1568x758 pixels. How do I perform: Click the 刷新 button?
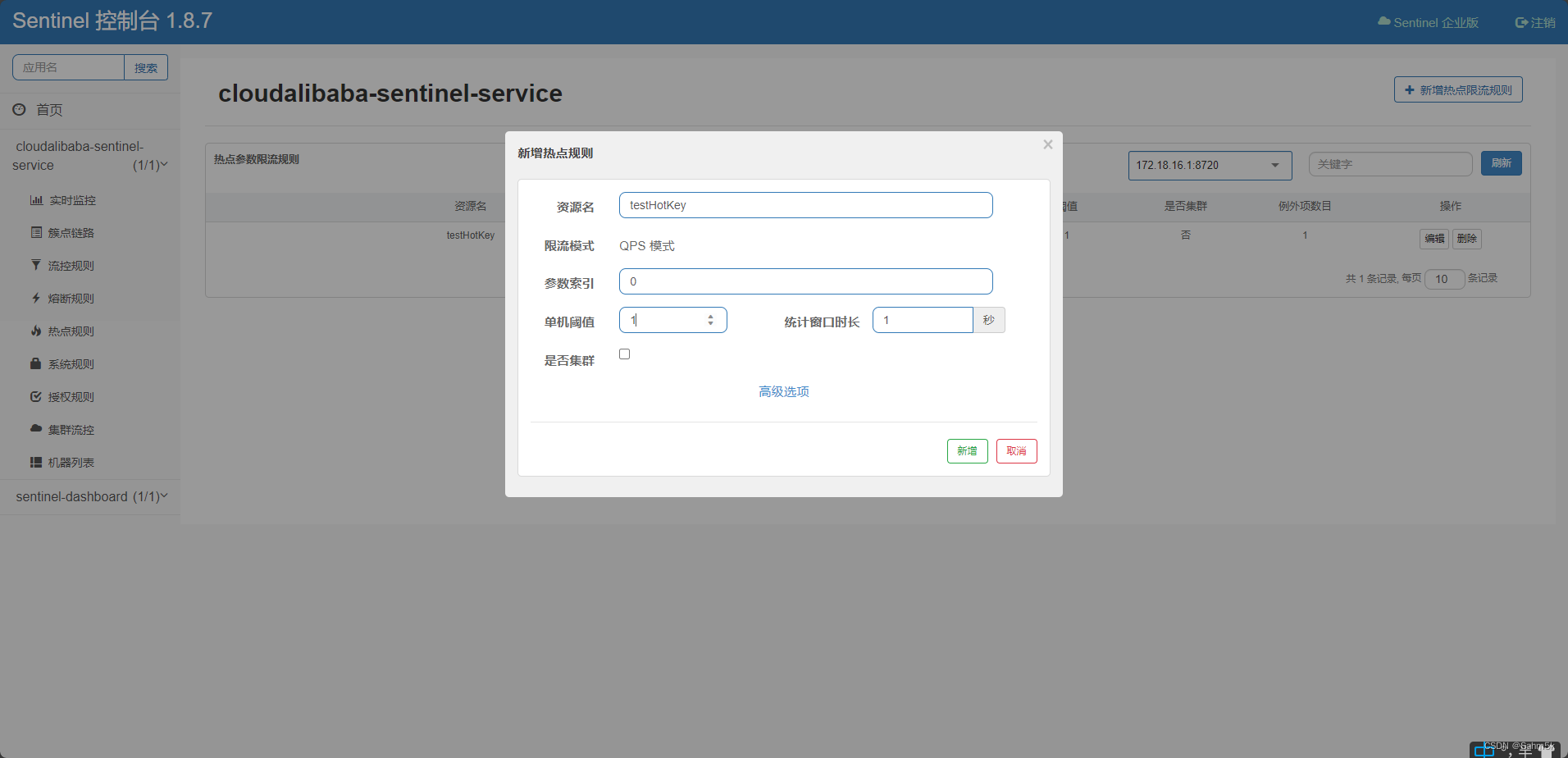(1501, 163)
